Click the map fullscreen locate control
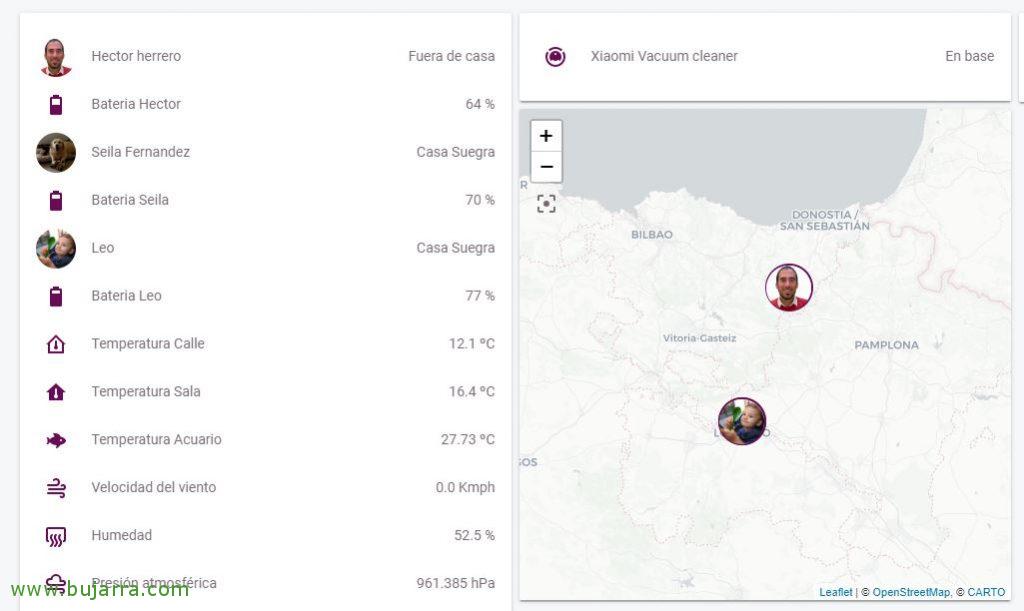The width and height of the screenshot is (1024, 611). pyautogui.click(x=546, y=203)
